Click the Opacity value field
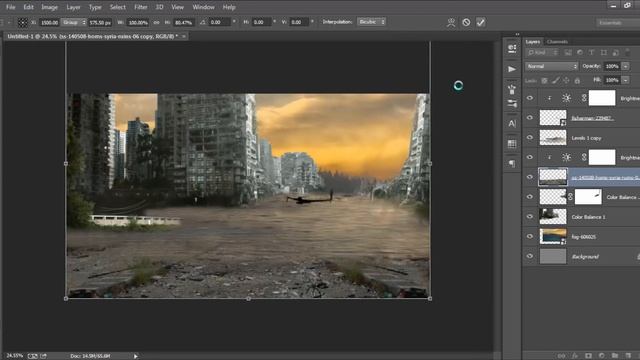640x360 pixels. [x=611, y=66]
